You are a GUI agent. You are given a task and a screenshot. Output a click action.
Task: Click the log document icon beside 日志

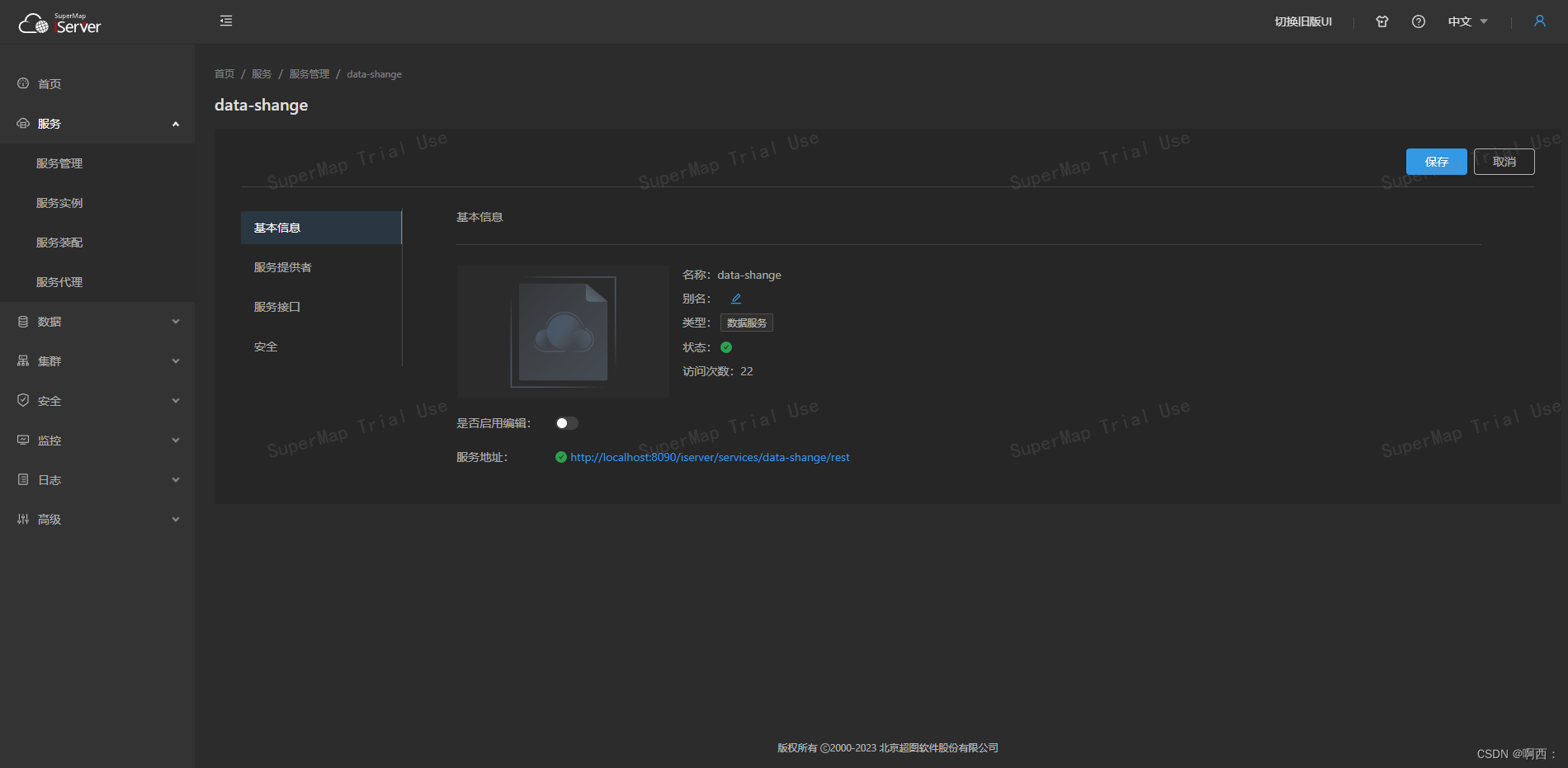(x=23, y=479)
